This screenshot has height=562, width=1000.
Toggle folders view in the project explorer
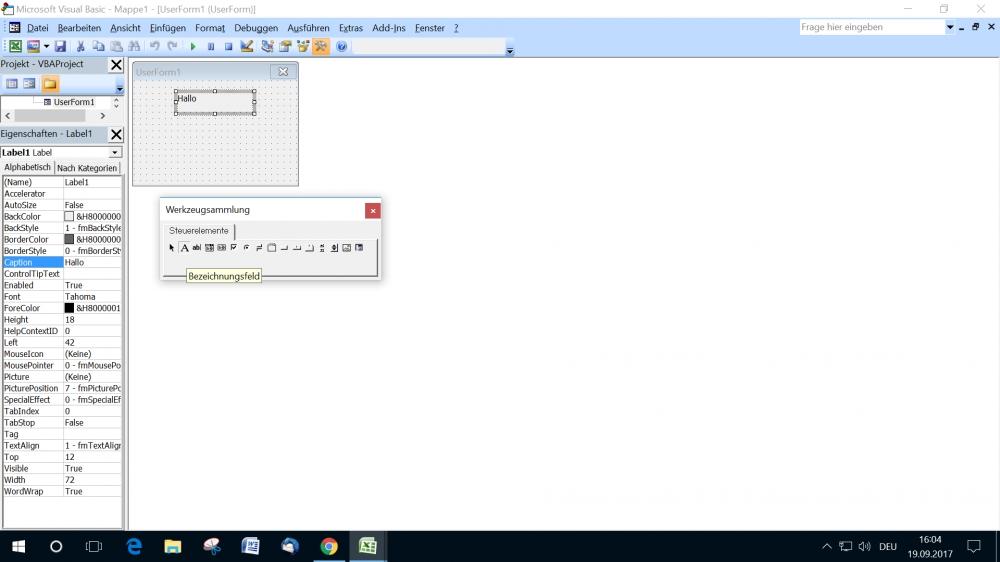(x=49, y=84)
